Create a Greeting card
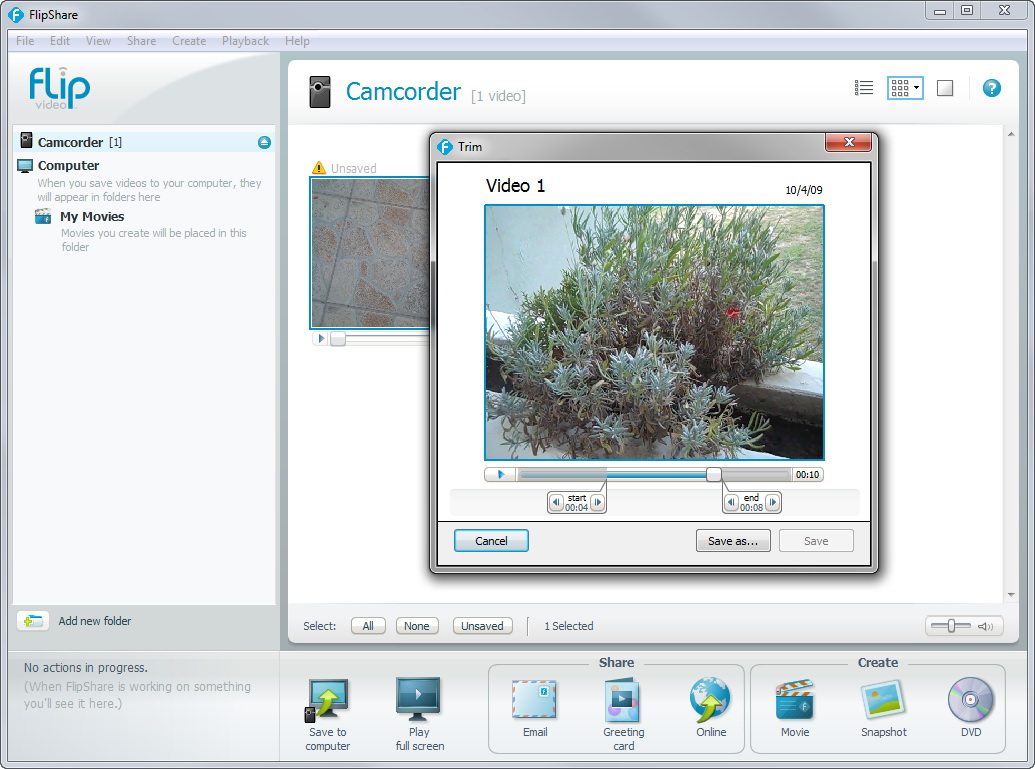This screenshot has height=769, width=1035. (x=623, y=702)
